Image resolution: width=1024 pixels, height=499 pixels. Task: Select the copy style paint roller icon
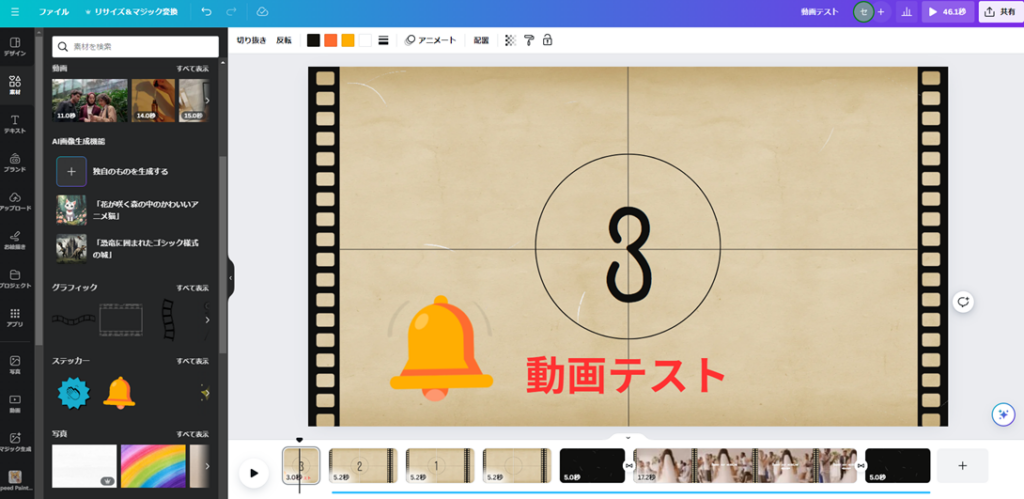coord(529,40)
